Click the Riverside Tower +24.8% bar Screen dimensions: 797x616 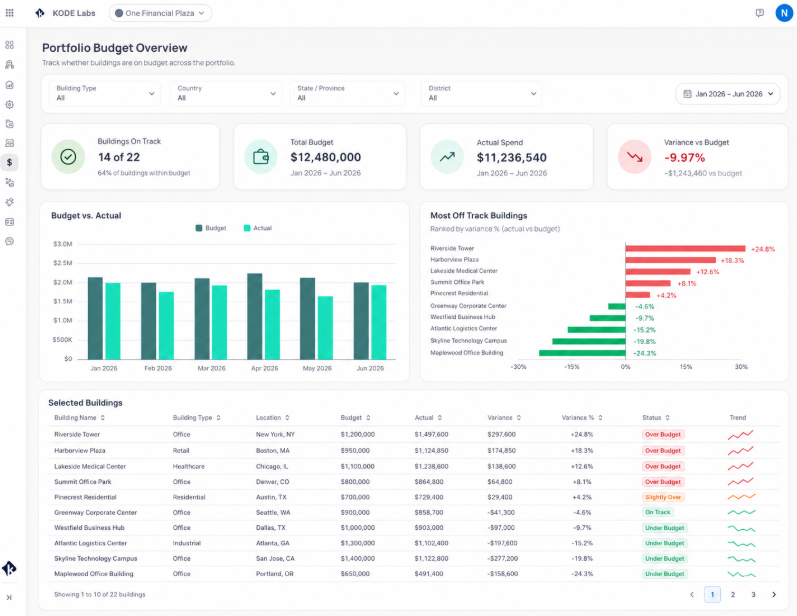point(685,249)
